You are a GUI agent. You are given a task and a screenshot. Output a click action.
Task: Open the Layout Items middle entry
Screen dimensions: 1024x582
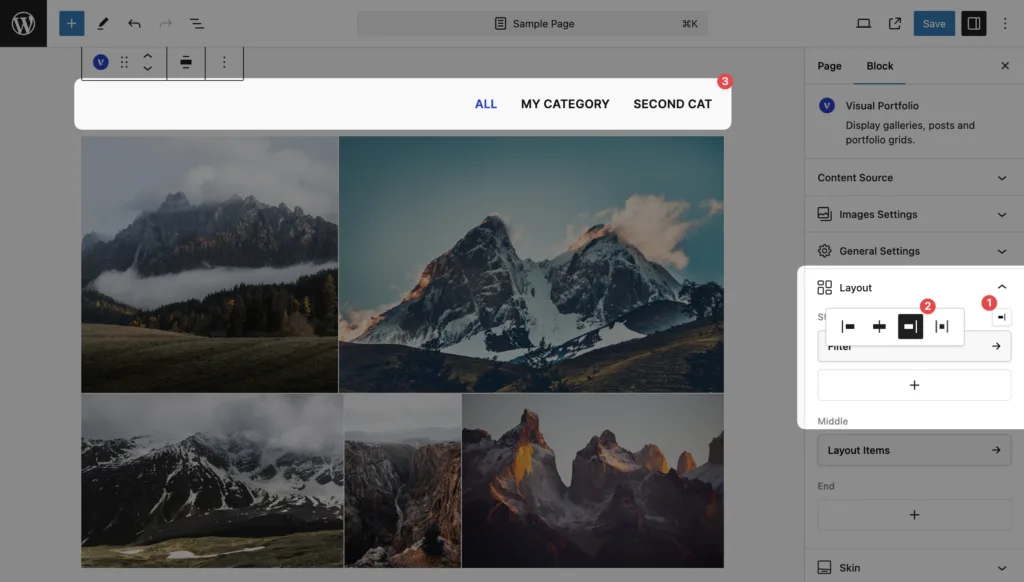point(913,450)
